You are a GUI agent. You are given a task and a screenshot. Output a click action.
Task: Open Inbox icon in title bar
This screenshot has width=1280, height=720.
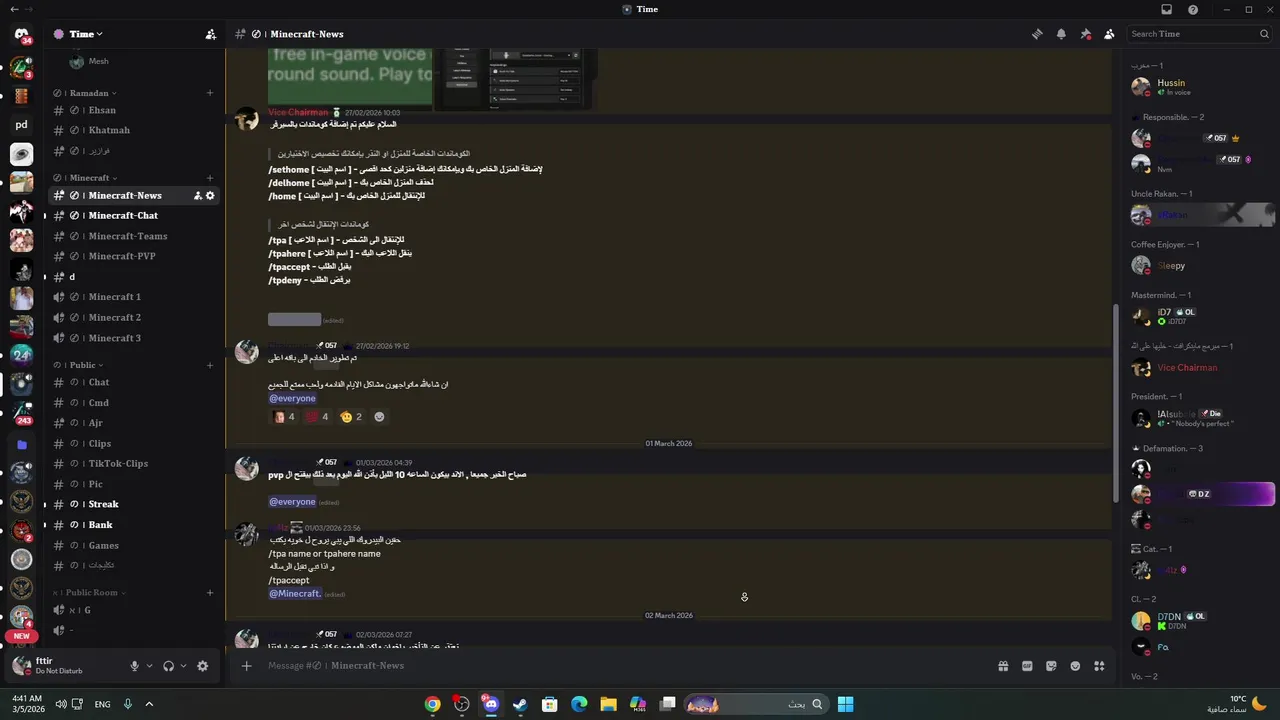[1166, 9]
